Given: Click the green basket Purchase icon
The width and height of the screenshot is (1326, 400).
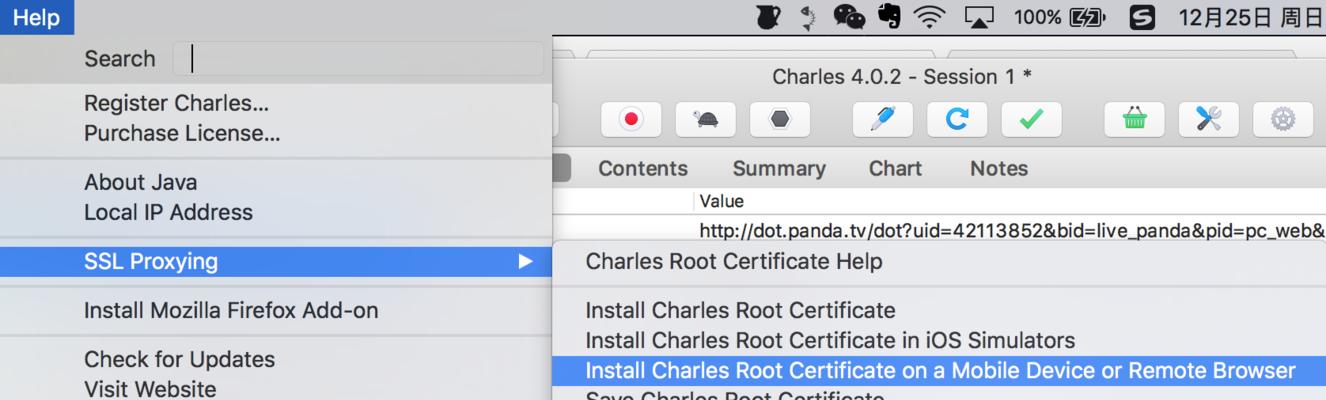Looking at the screenshot, I should click(1134, 120).
